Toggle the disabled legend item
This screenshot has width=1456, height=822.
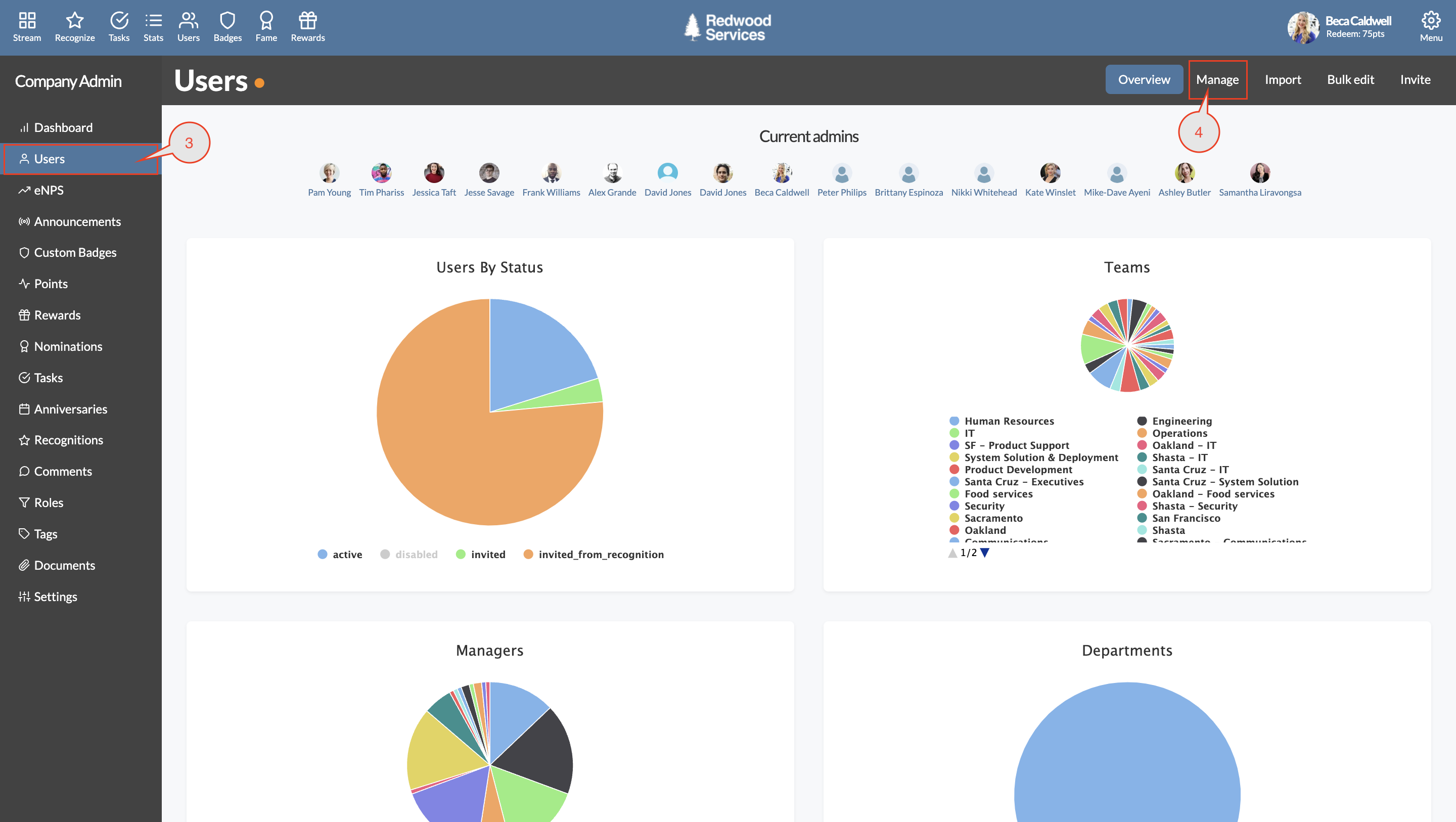(409, 554)
